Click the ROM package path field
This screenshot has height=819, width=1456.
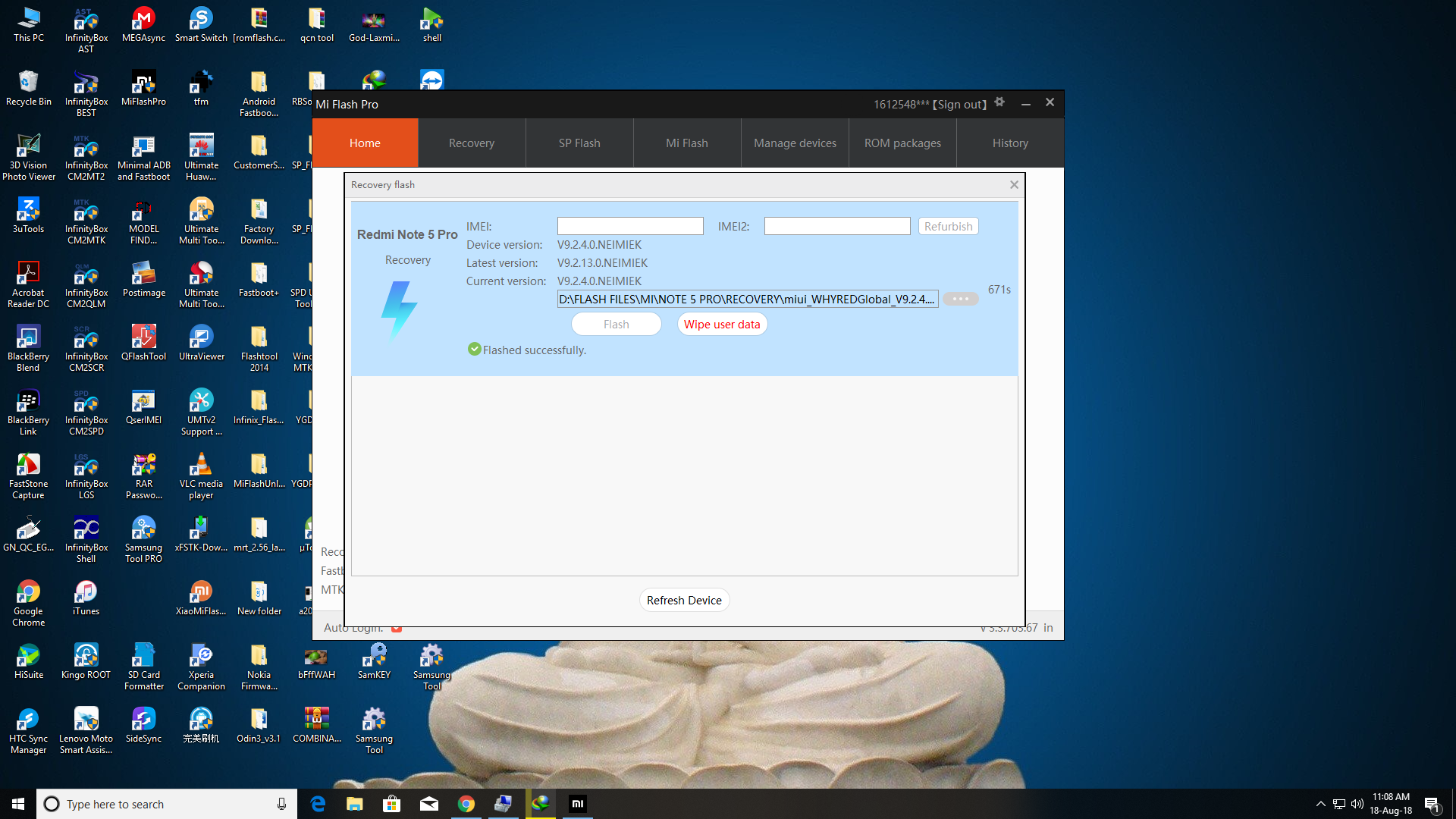tap(748, 299)
